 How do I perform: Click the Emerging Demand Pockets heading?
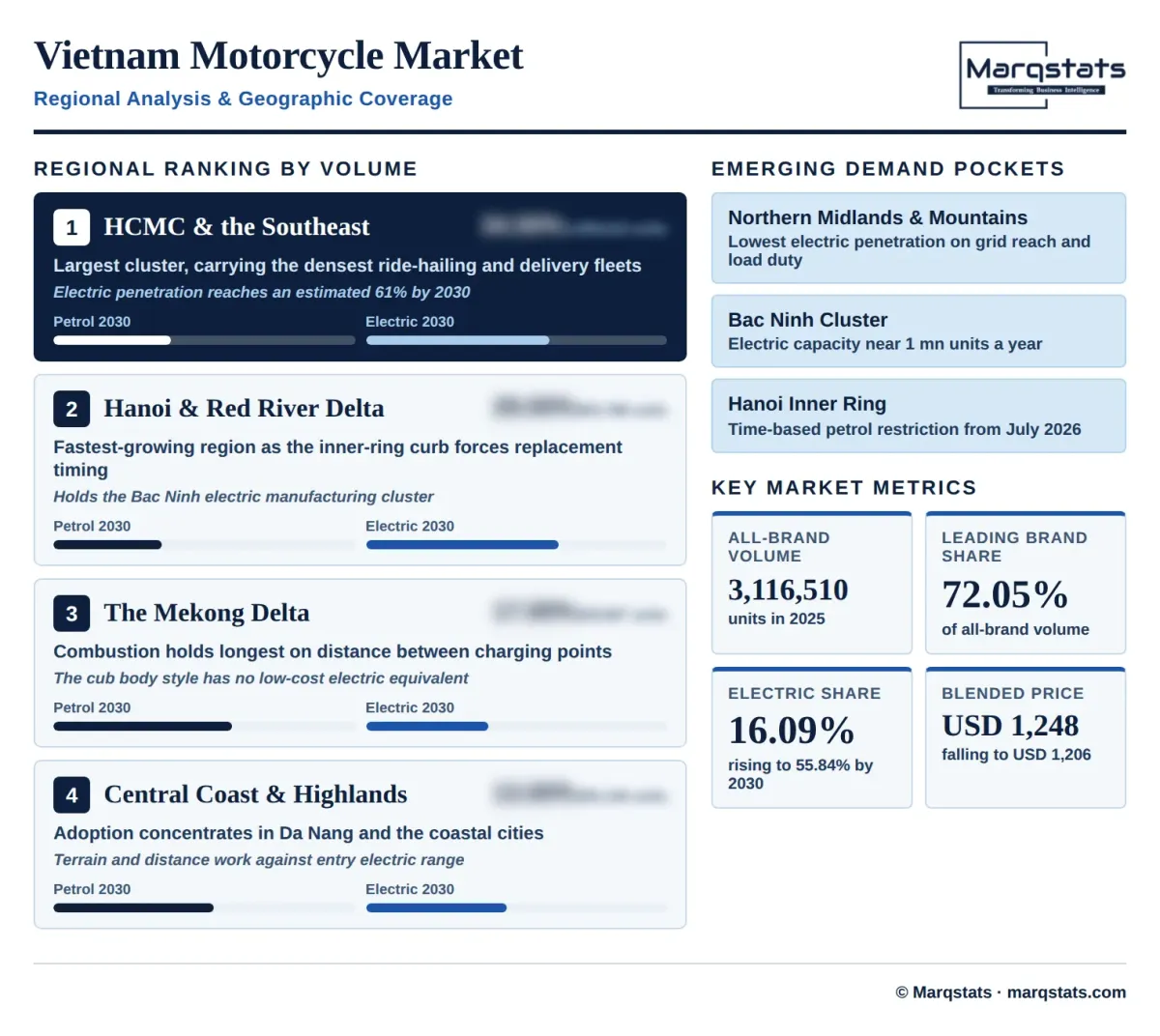point(887,169)
